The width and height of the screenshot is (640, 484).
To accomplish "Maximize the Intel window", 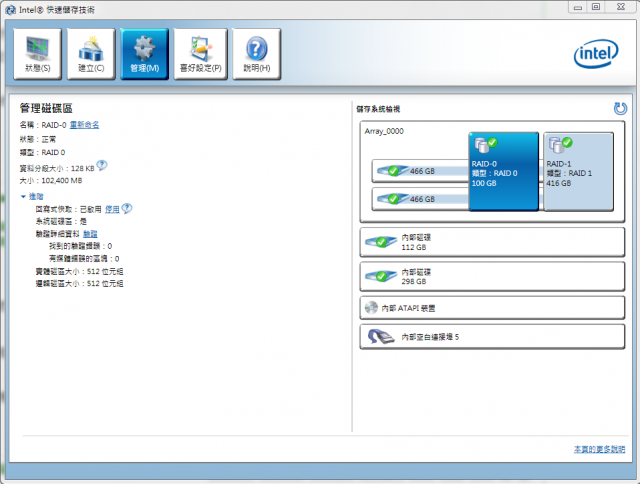I will pyautogui.click(x=596, y=7).
